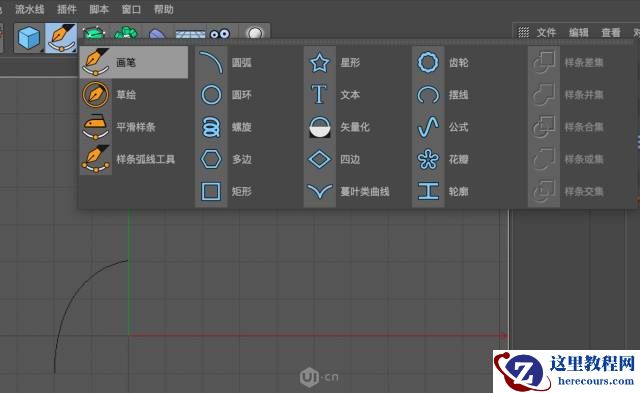
Task: Click the object panel dotted grip handle
Action: click(523, 32)
